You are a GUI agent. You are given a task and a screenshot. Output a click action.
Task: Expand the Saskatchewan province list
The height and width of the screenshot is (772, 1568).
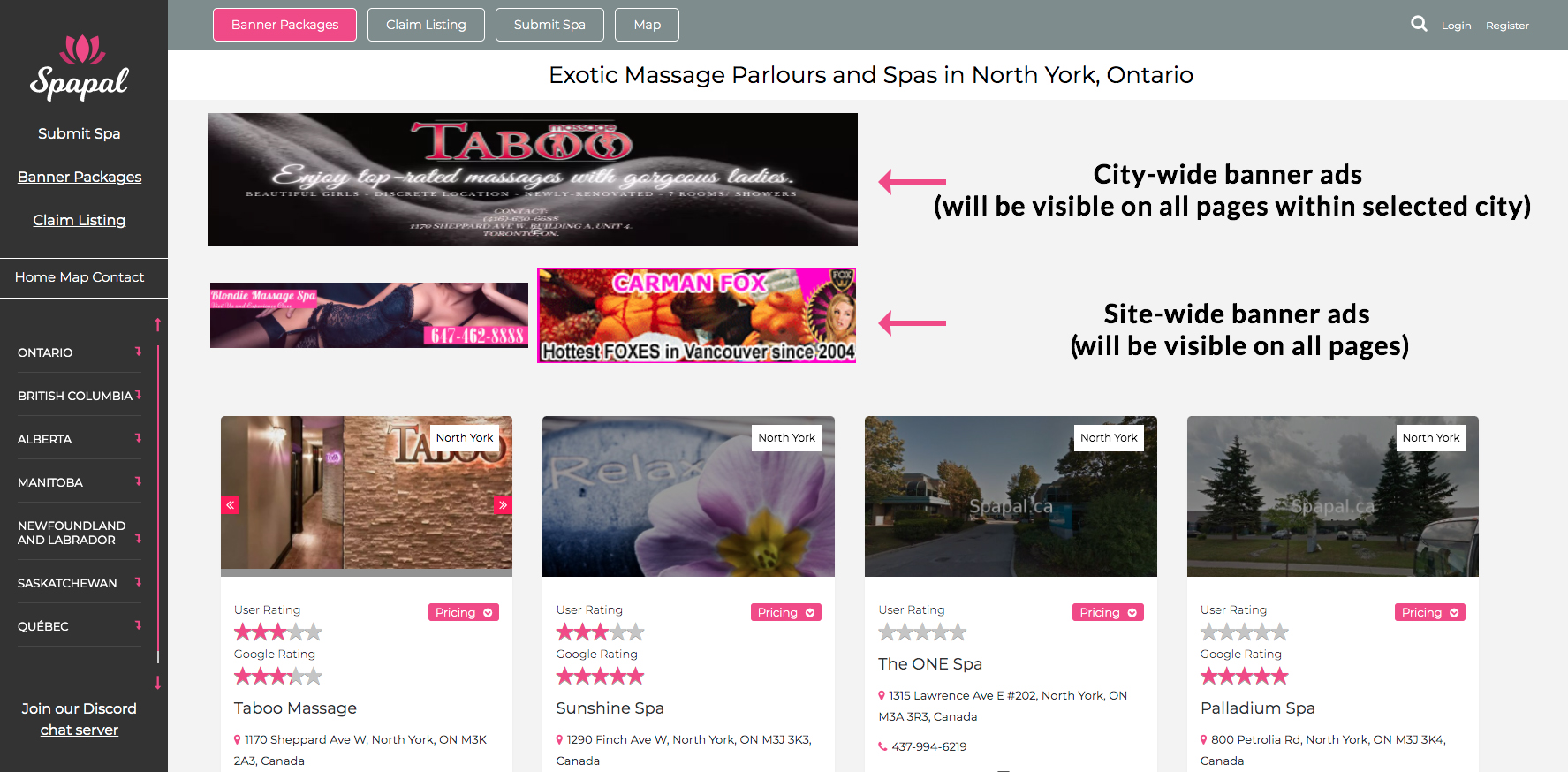click(x=138, y=582)
